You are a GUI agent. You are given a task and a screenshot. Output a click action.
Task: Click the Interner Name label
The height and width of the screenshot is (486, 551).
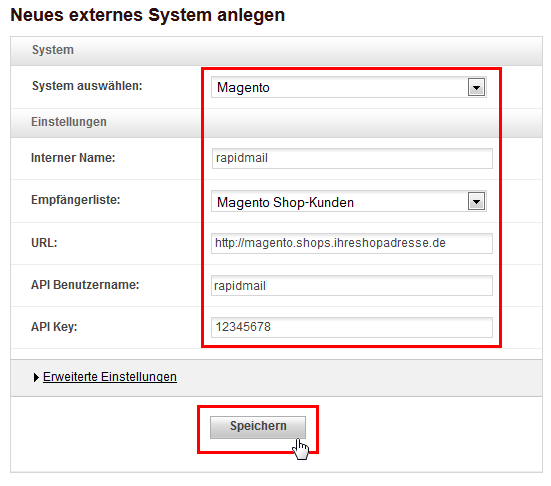click(73, 158)
